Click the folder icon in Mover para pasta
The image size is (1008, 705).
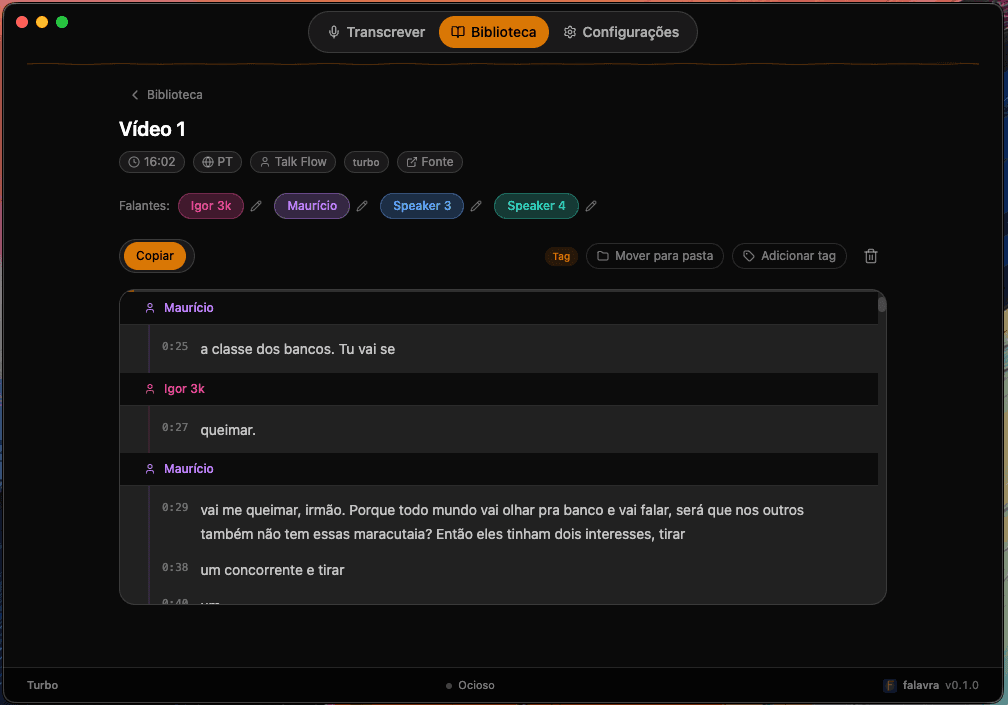pos(603,256)
